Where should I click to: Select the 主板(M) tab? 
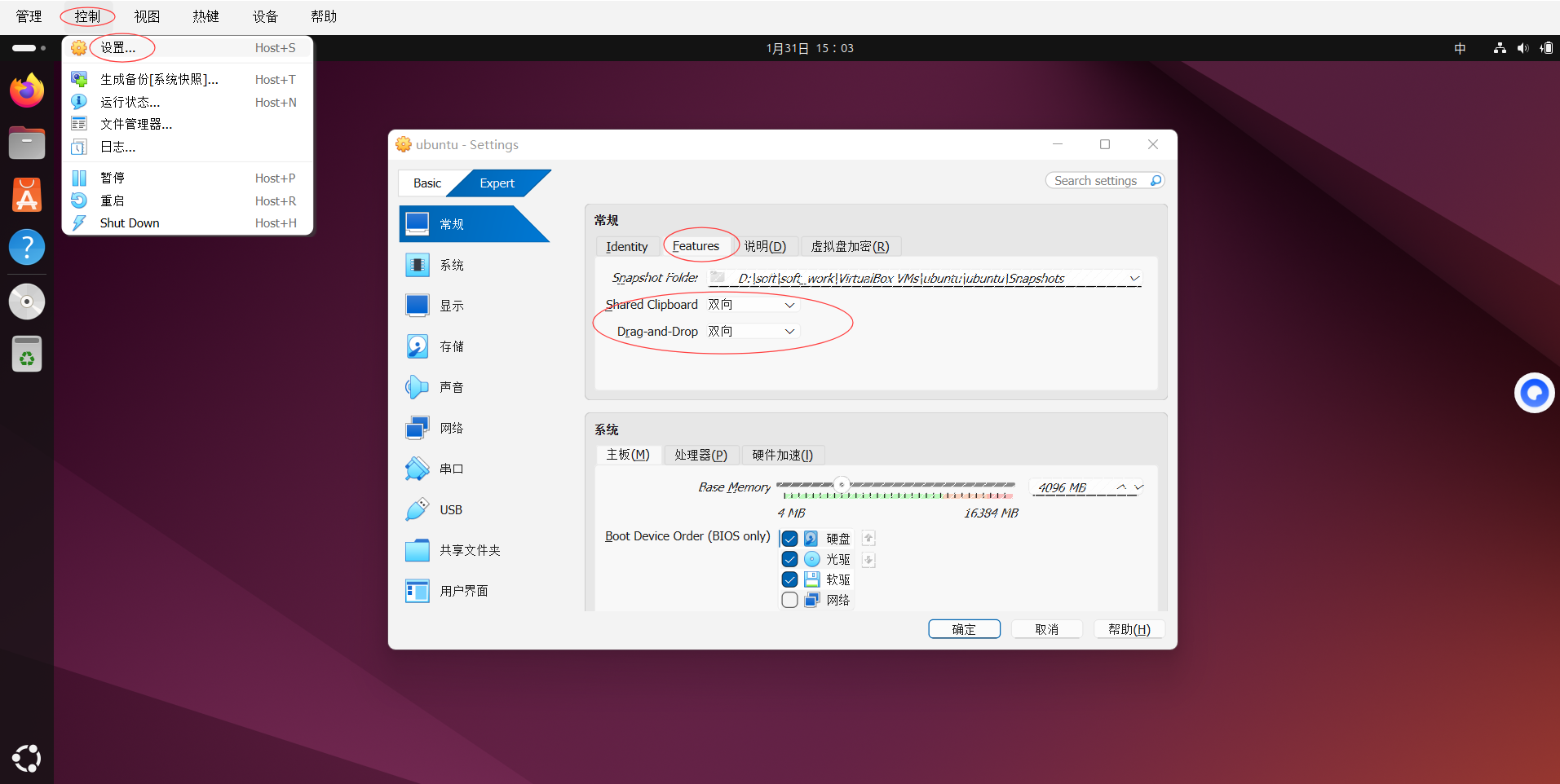coord(628,455)
